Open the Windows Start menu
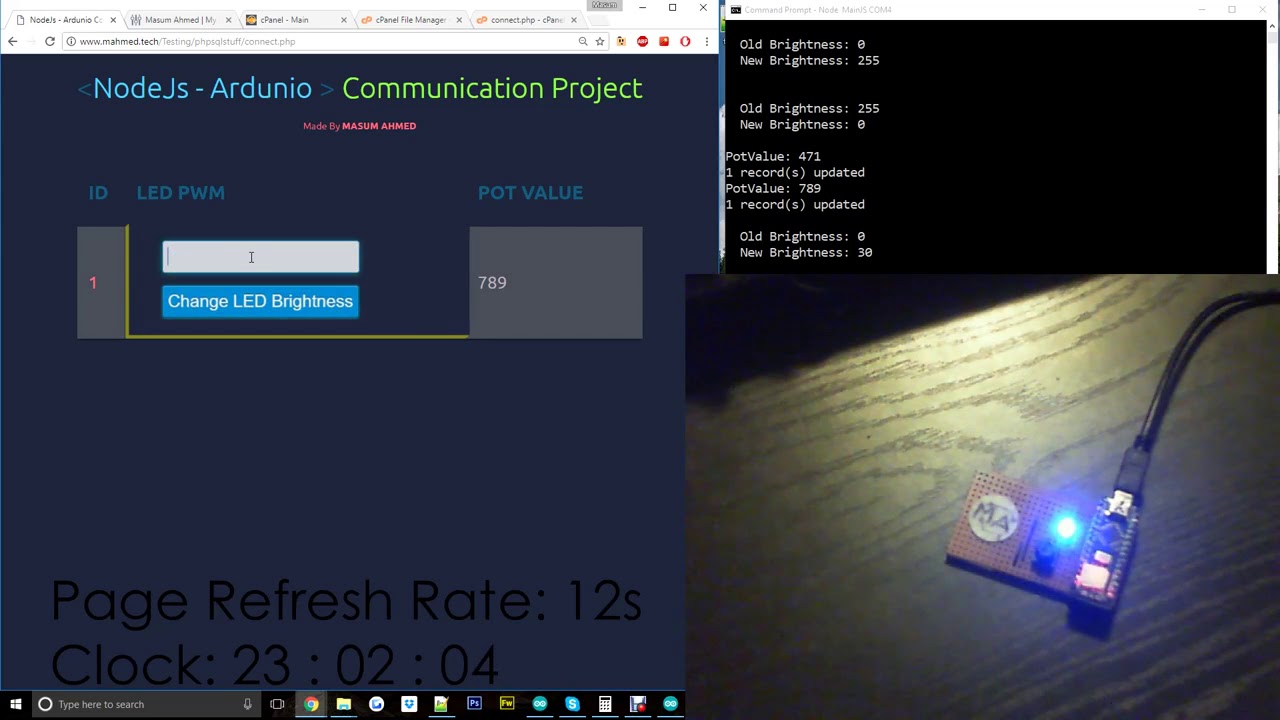Image resolution: width=1280 pixels, height=720 pixels. [x=15, y=704]
